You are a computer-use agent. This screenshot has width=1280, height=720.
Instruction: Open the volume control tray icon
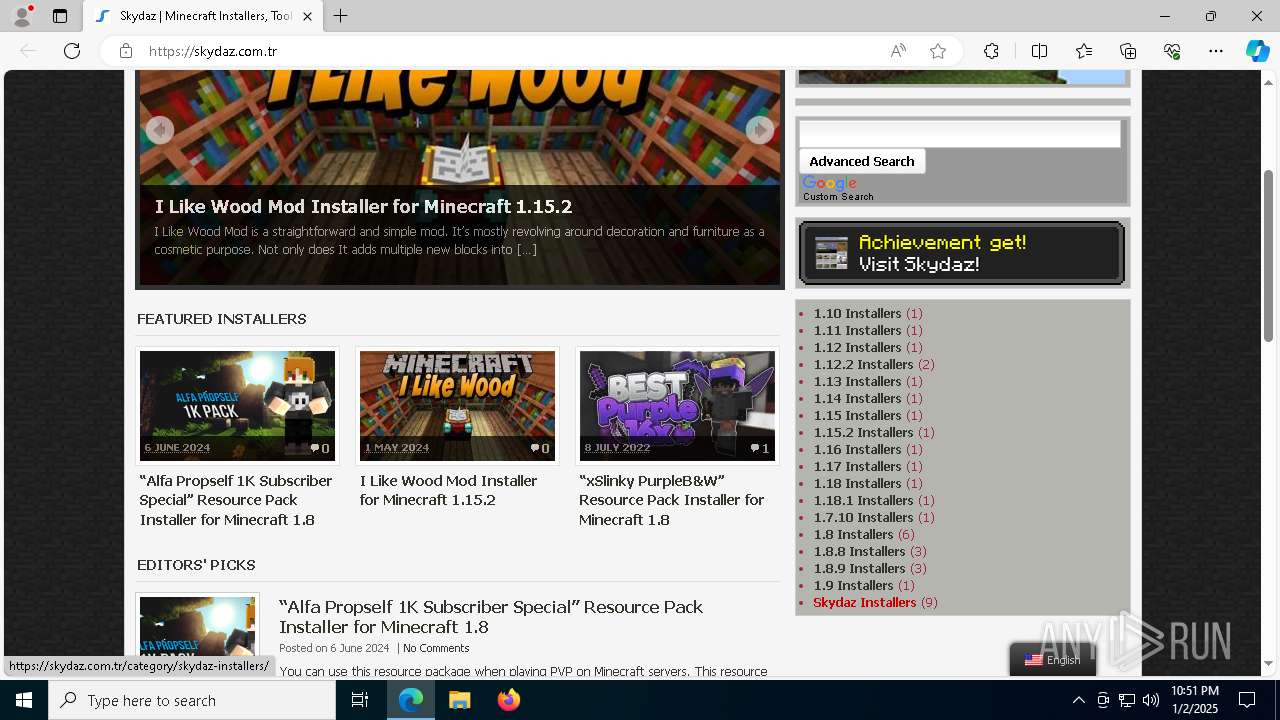click(x=1150, y=700)
